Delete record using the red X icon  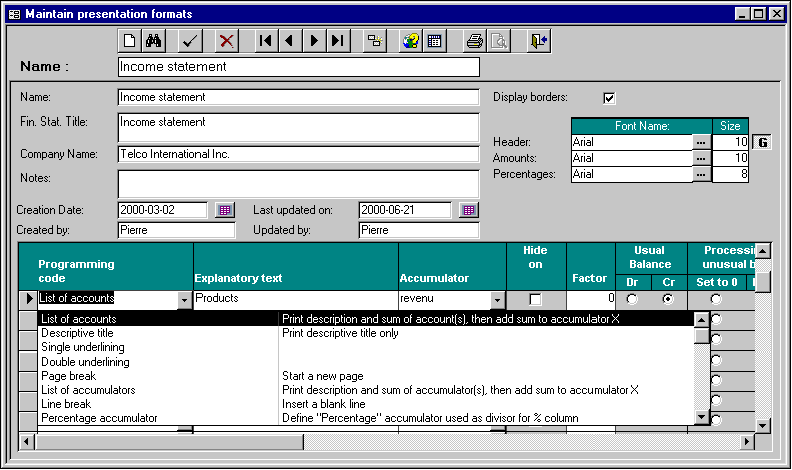227,41
